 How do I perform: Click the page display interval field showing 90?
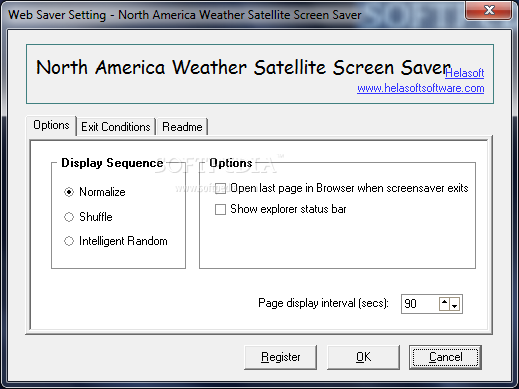[420, 304]
